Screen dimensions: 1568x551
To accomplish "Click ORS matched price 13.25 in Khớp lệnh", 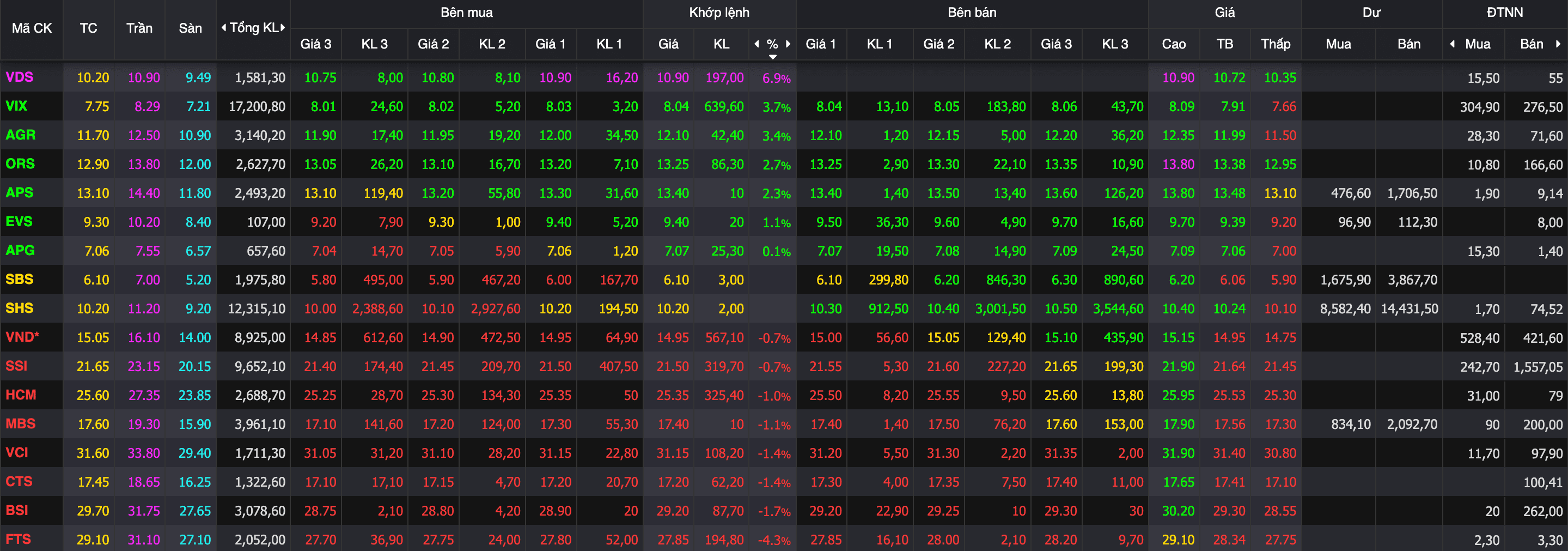I will 673,165.
